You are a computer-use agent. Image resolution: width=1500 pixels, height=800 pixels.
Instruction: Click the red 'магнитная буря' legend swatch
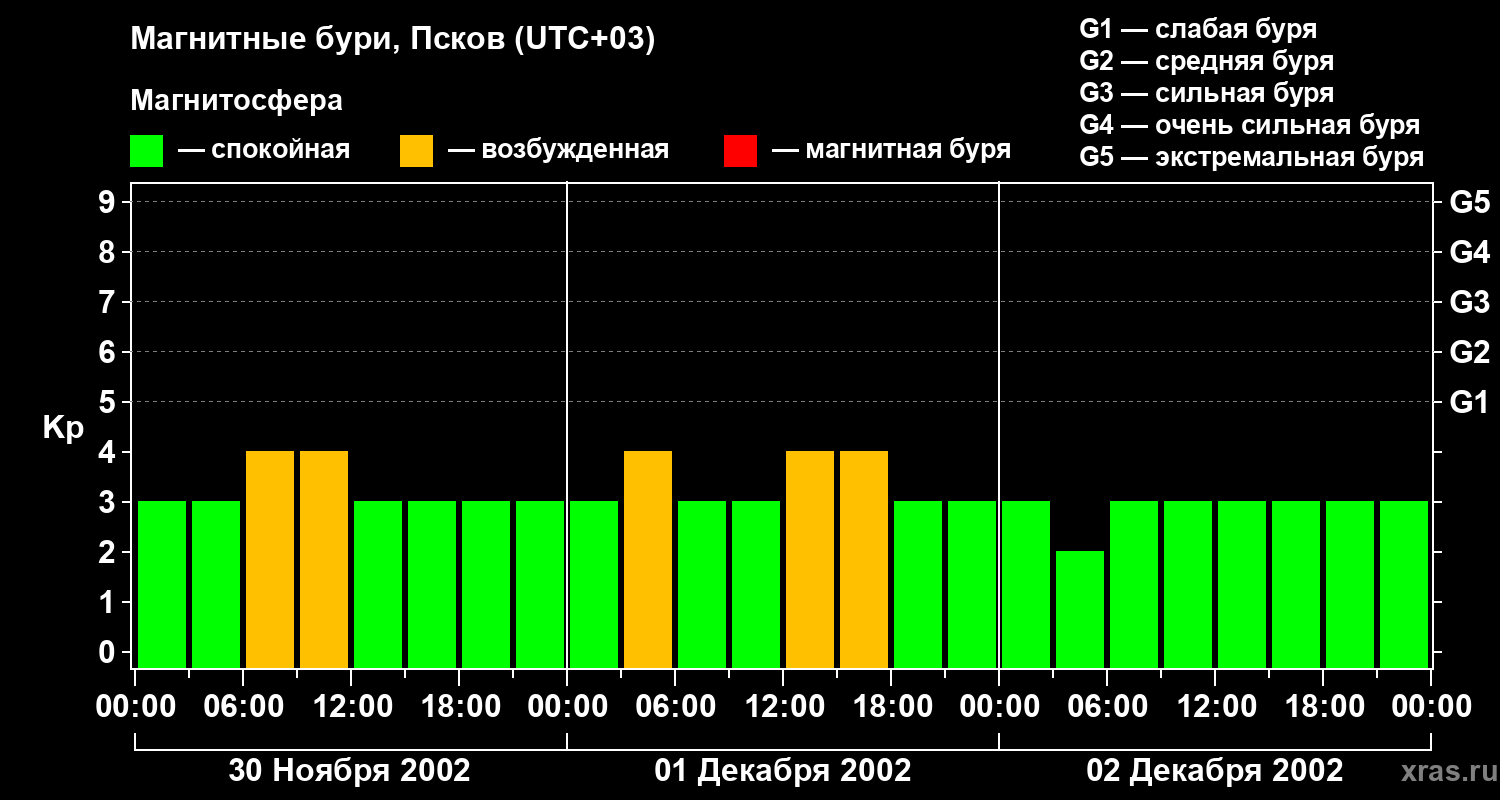740,151
